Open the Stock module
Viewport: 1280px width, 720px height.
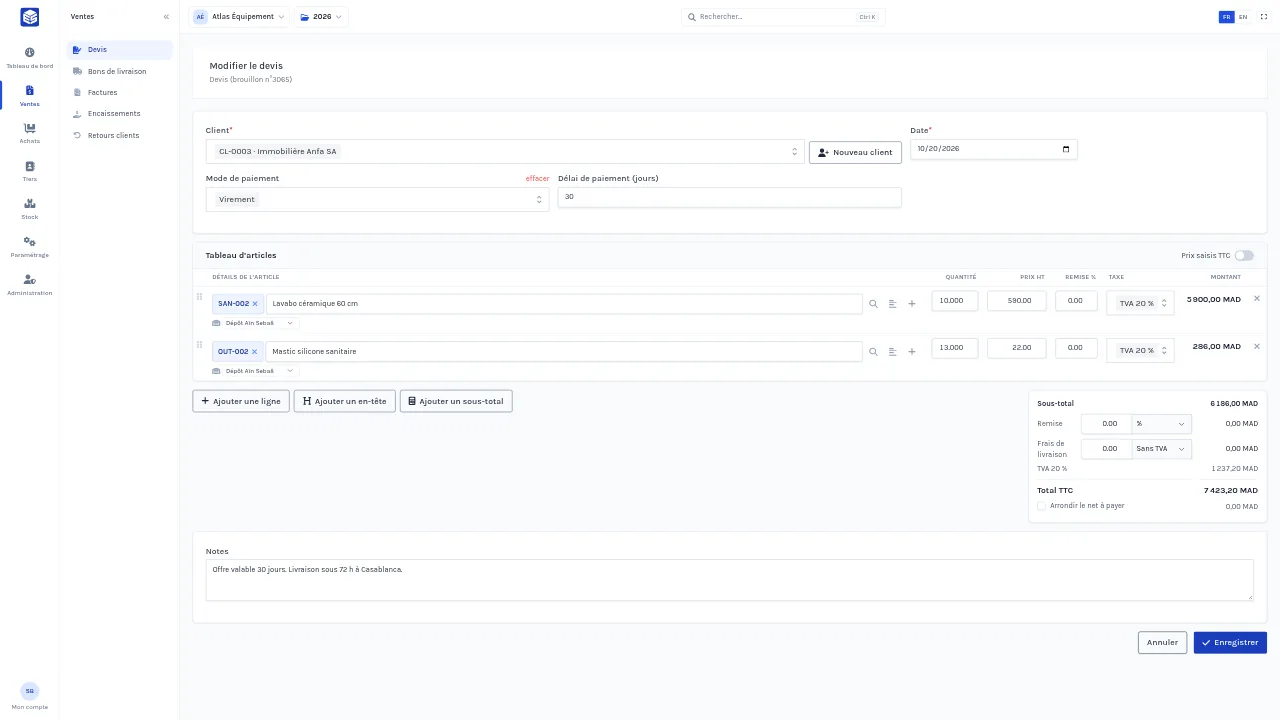30,209
